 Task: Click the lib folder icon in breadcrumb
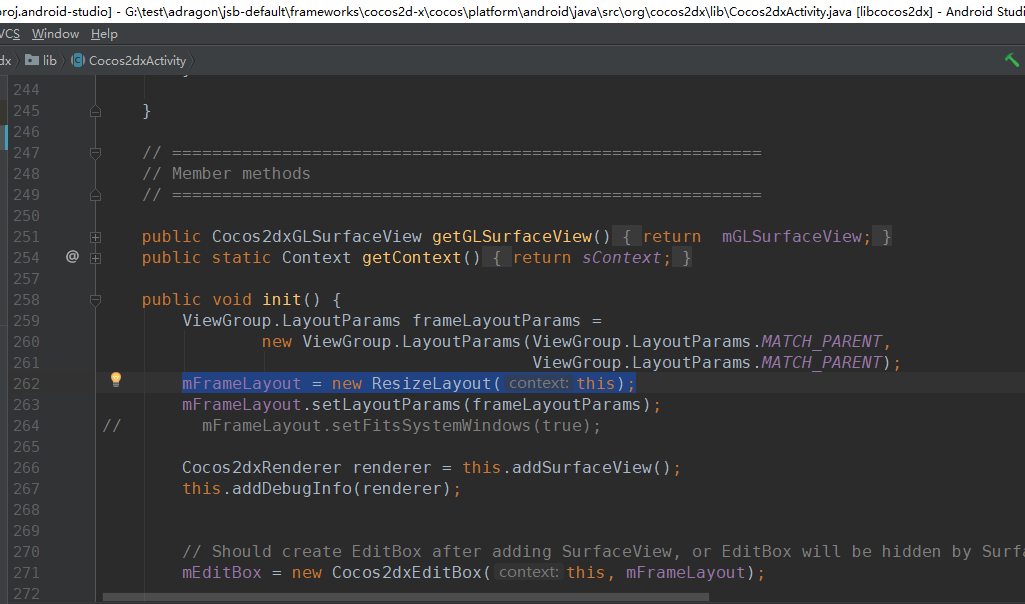31,60
